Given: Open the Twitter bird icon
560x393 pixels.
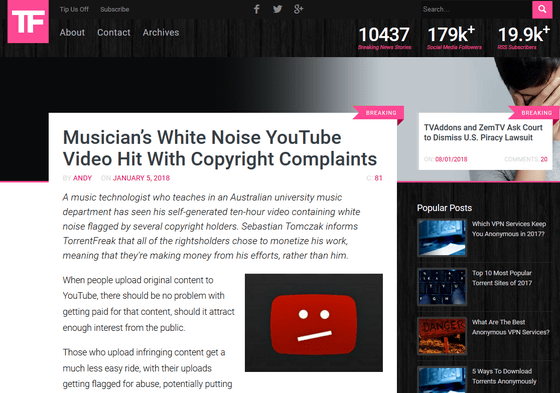Looking at the screenshot, I should pyautogui.click(x=278, y=9).
